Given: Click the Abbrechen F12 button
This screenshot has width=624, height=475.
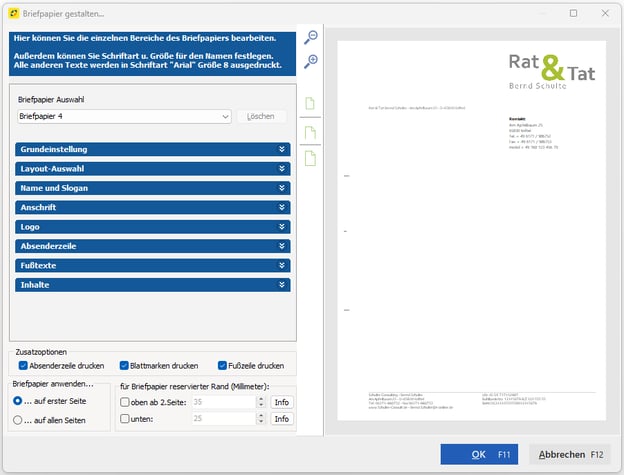Looking at the screenshot, I should click(x=569, y=454).
